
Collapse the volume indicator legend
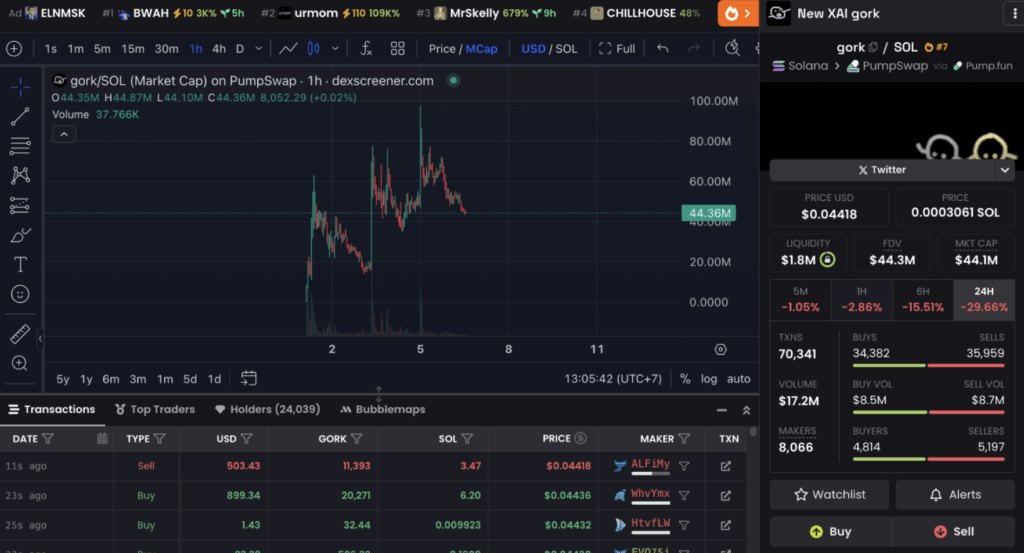[x=63, y=134]
